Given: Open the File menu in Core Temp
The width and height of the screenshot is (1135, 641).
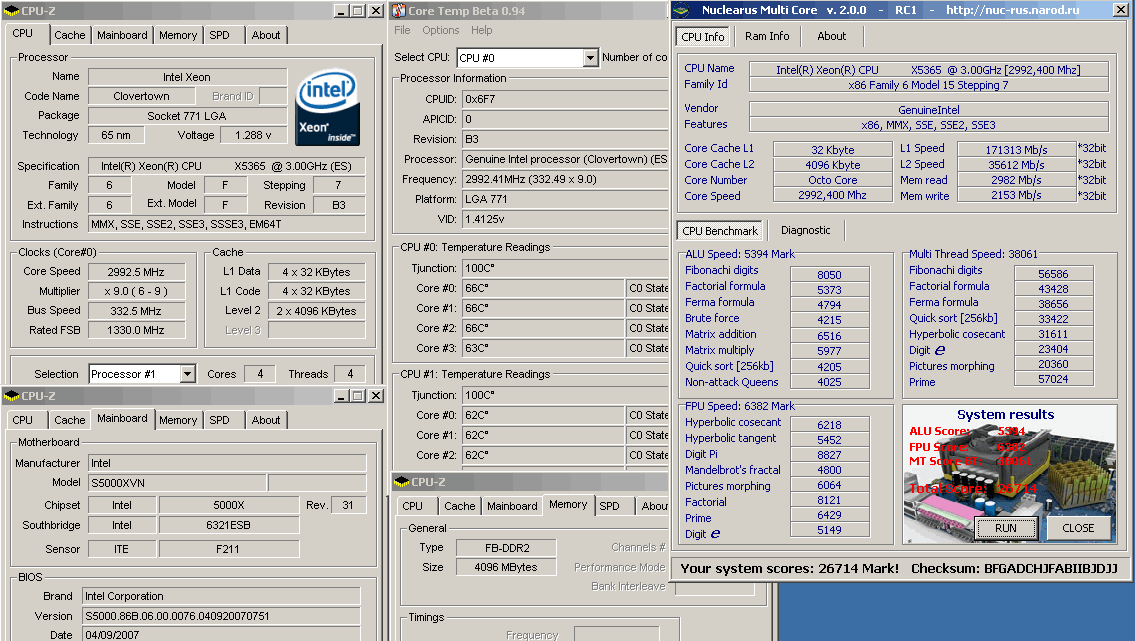Looking at the screenshot, I should tap(402, 30).
